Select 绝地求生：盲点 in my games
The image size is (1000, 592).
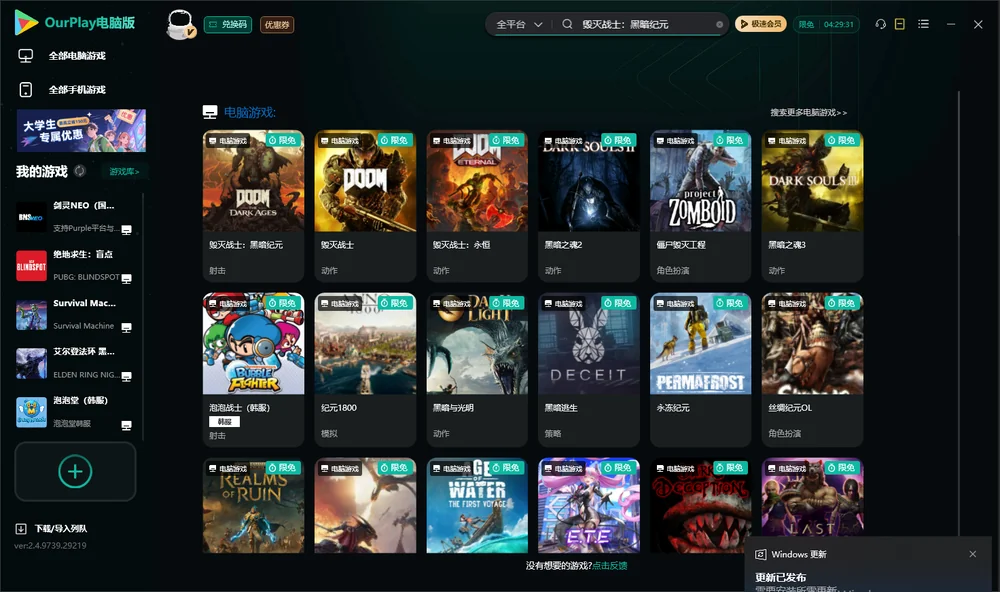tap(74, 265)
